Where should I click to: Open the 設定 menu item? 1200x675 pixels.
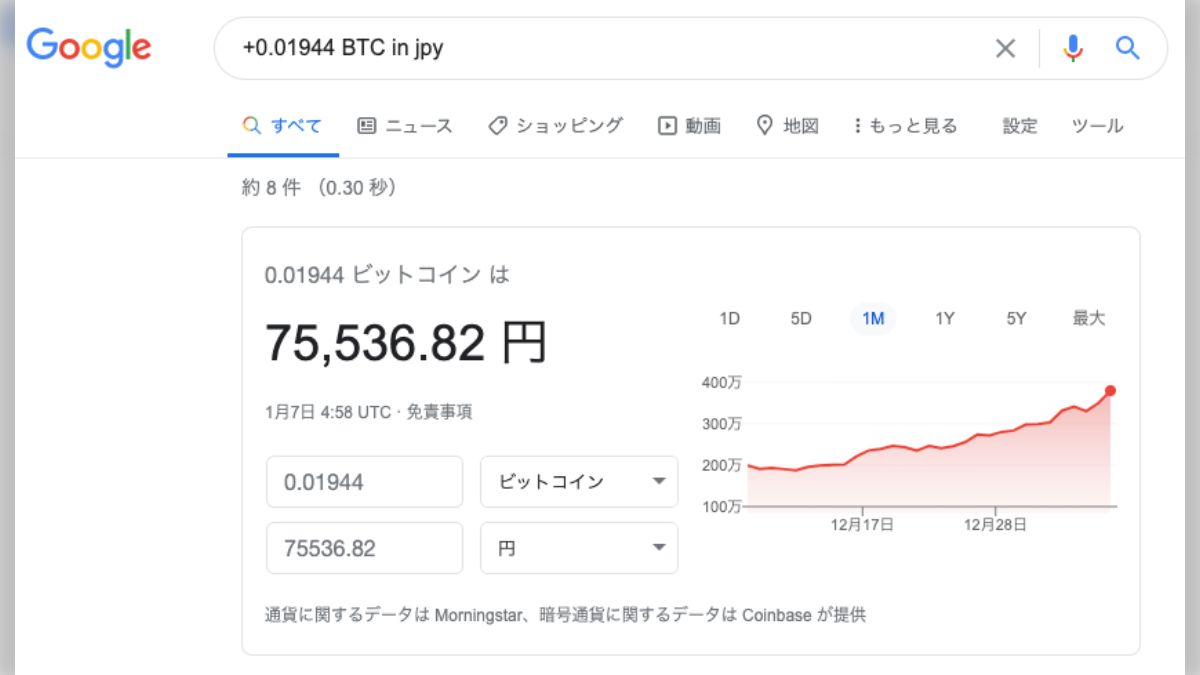pyautogui.click(x=1019, y=126)
